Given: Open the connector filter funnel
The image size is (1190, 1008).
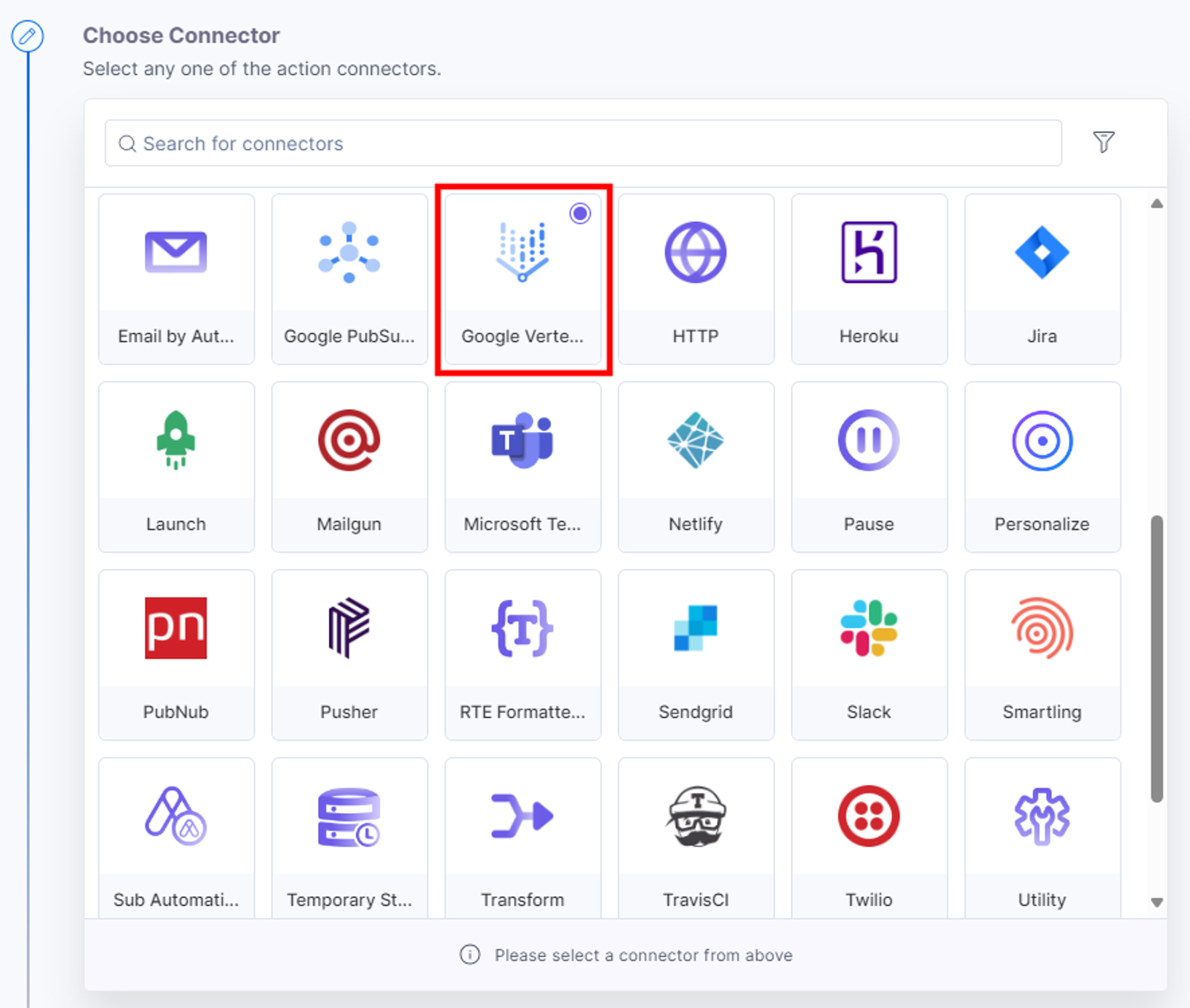Looking at the screenshot, I should (x=1103, y=142).
